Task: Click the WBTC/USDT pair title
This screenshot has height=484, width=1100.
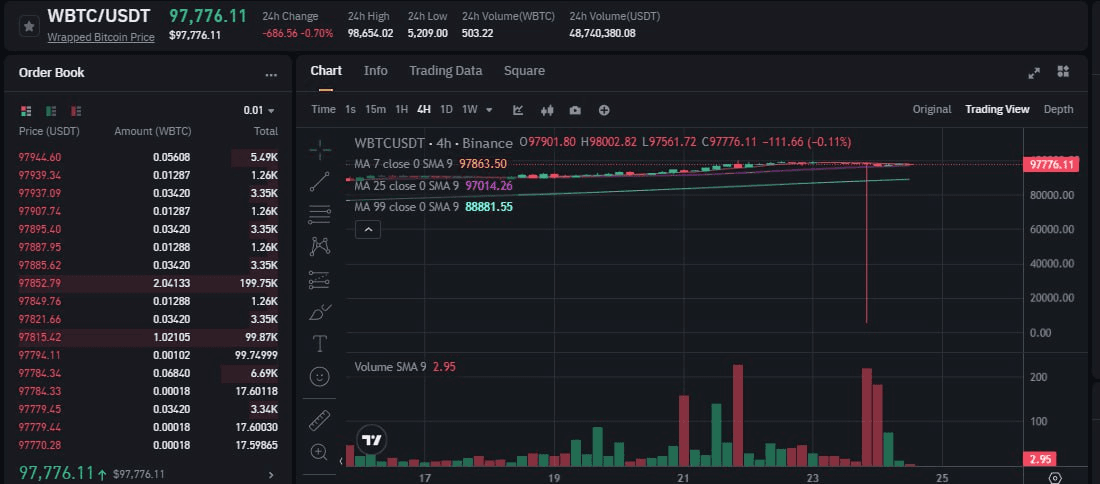Action: click(98, 16)
